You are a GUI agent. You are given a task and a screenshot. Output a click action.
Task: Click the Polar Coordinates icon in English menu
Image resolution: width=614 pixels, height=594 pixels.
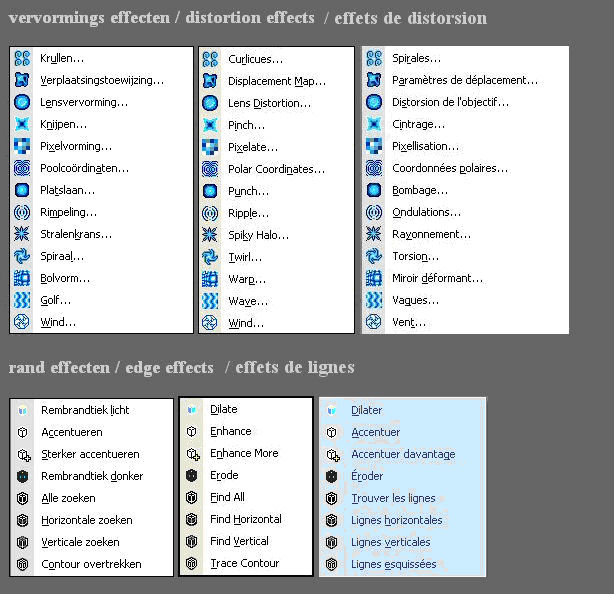tap(210, 169)
